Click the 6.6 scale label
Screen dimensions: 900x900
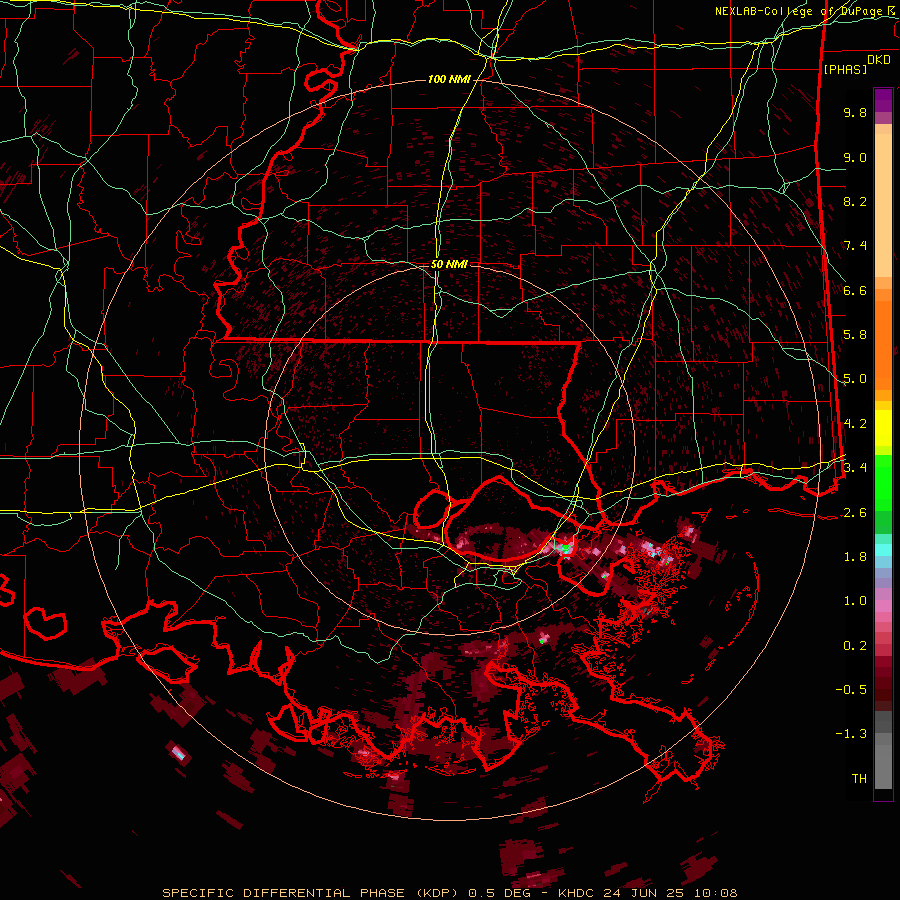[855, 290]
